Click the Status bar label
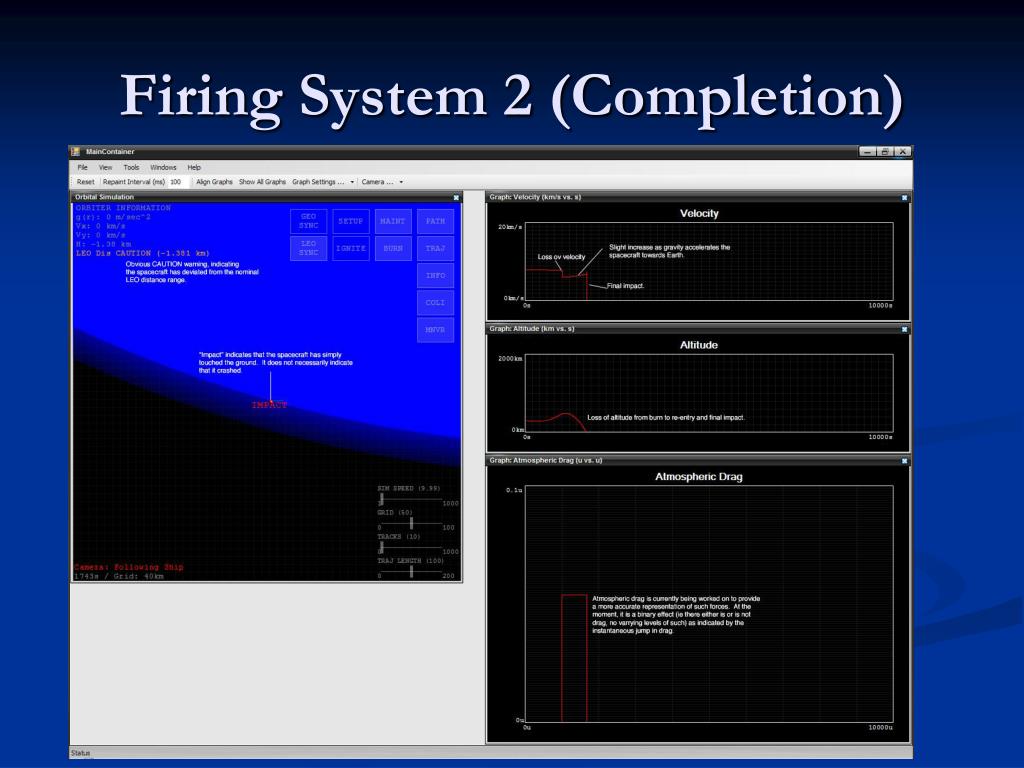1024x768 pixels. (80, 753)
